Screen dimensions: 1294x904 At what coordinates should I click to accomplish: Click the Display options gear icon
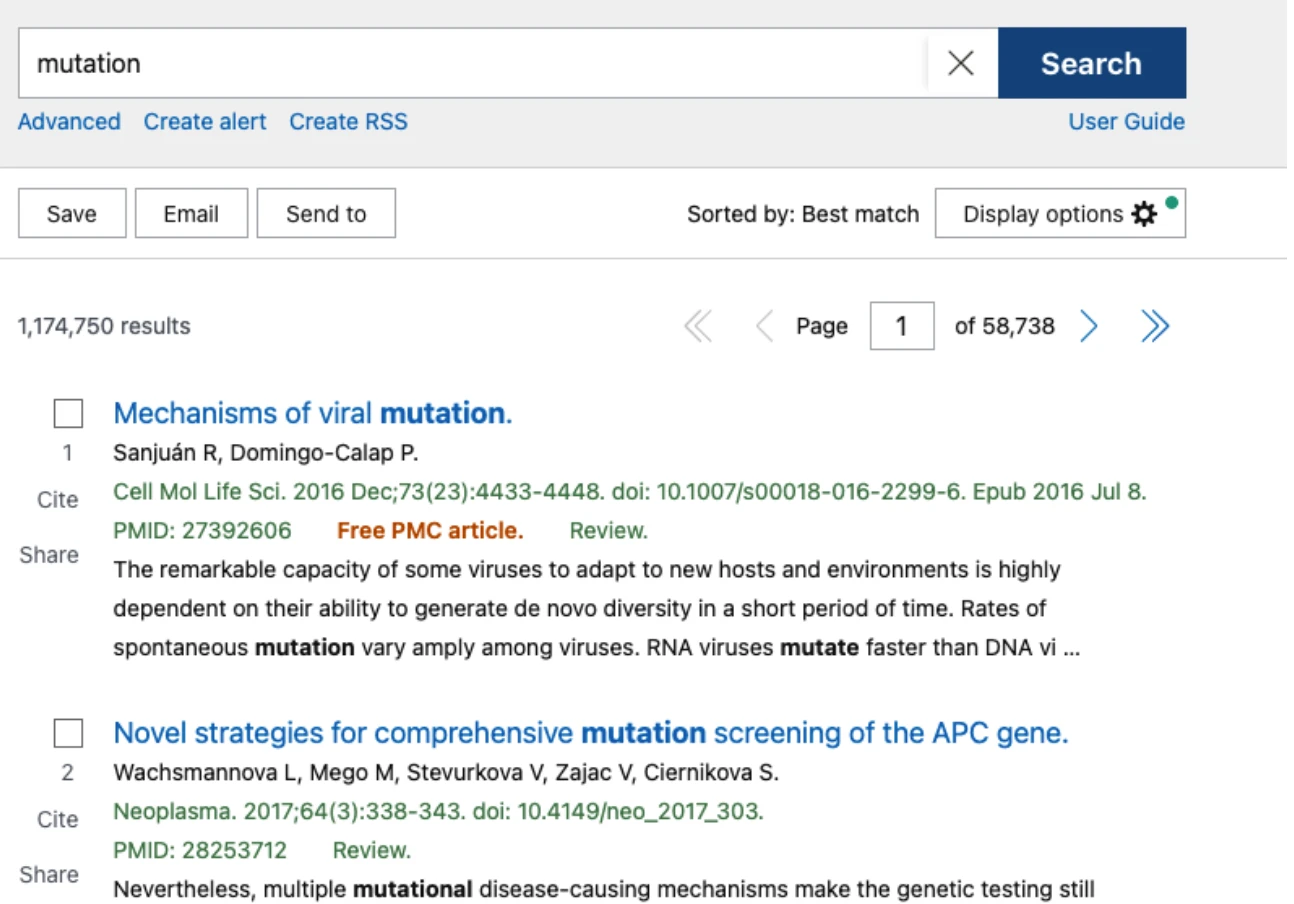1144,214
